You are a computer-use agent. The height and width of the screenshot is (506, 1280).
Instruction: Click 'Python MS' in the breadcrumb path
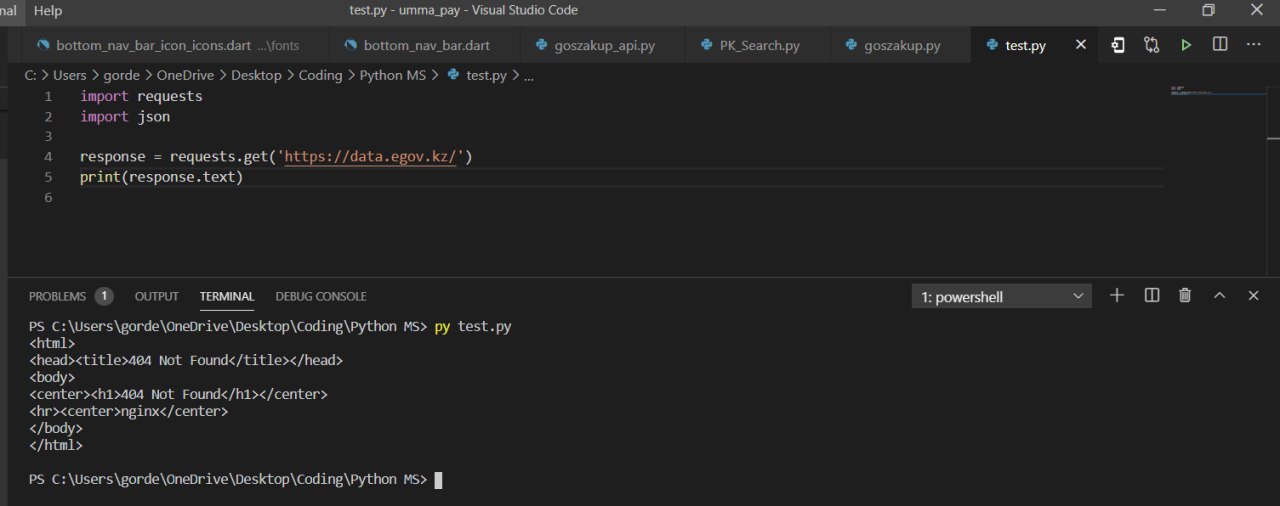tap(394, 75)
